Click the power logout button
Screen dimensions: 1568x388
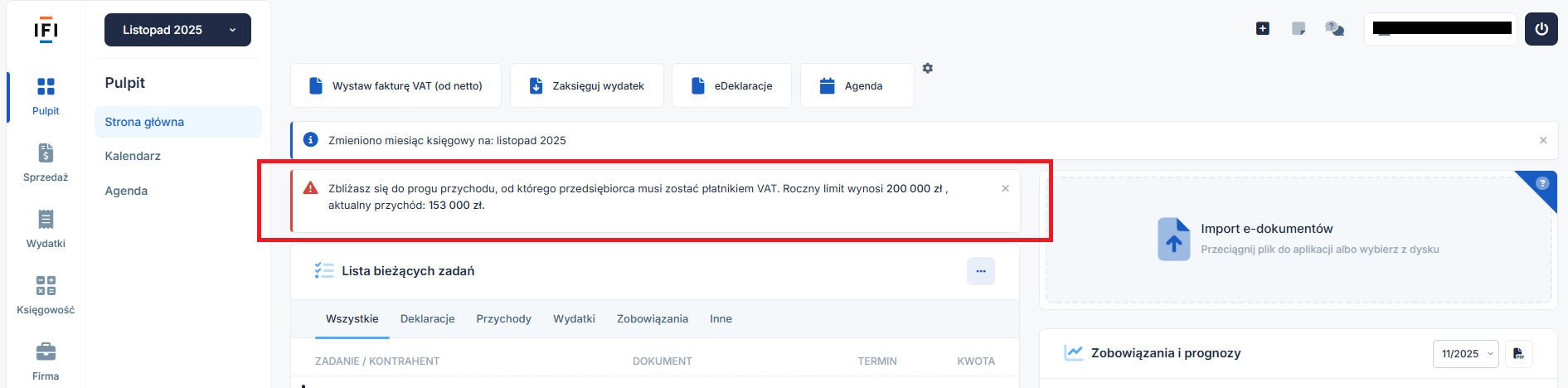(x=1541, y=29)
